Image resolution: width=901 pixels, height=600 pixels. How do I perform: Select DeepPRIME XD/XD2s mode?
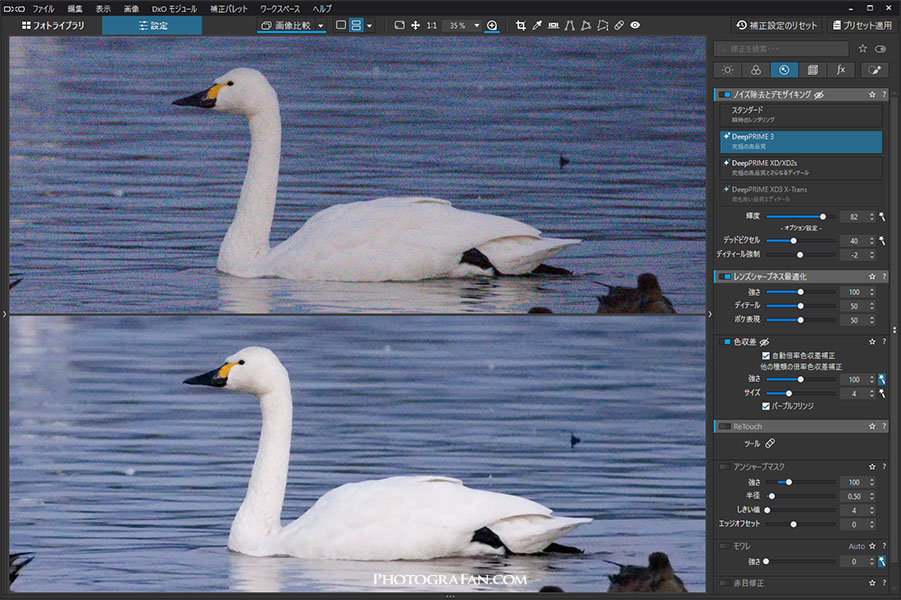801,168
